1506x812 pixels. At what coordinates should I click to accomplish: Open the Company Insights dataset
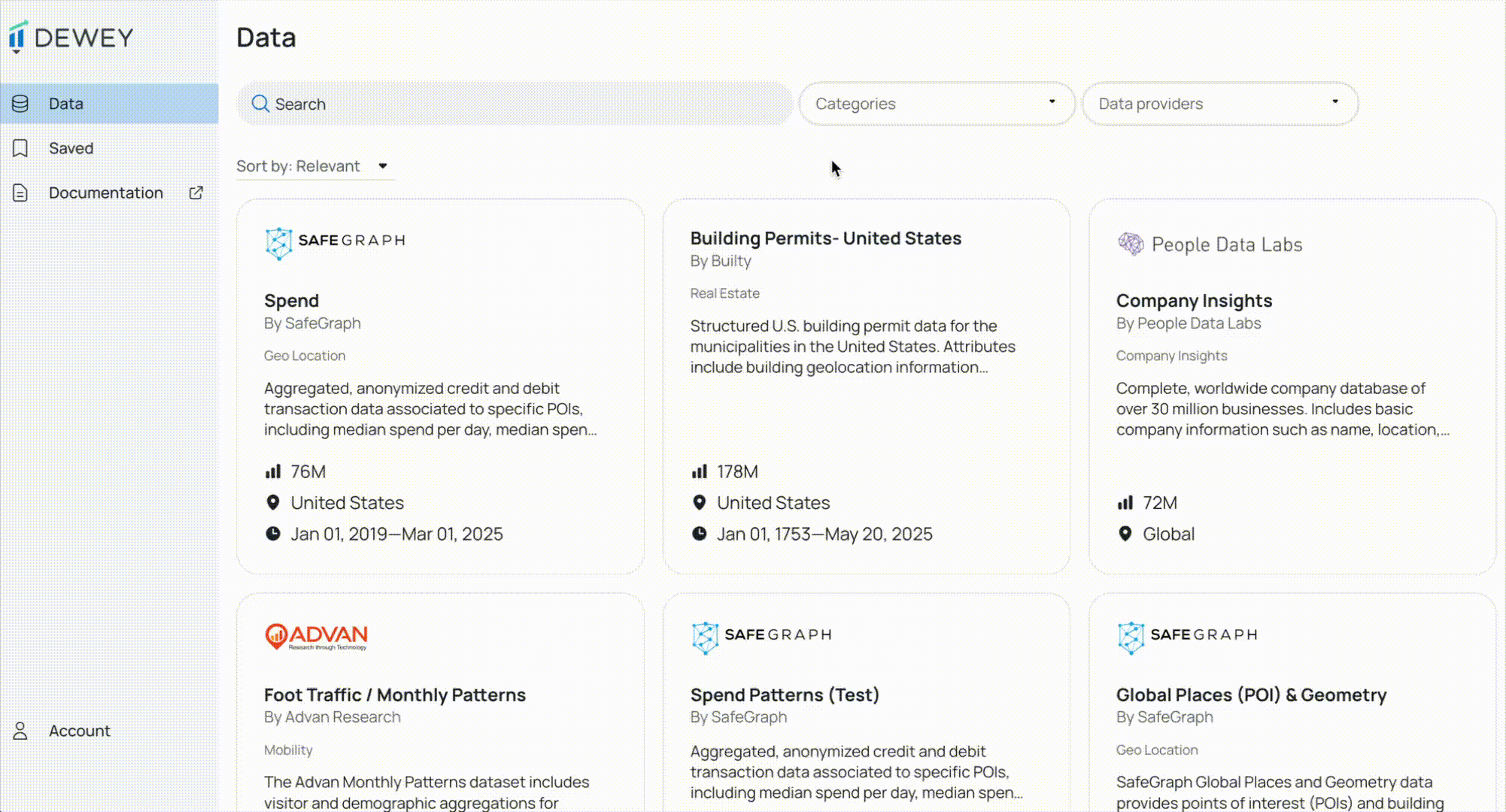click(1194, 301)
